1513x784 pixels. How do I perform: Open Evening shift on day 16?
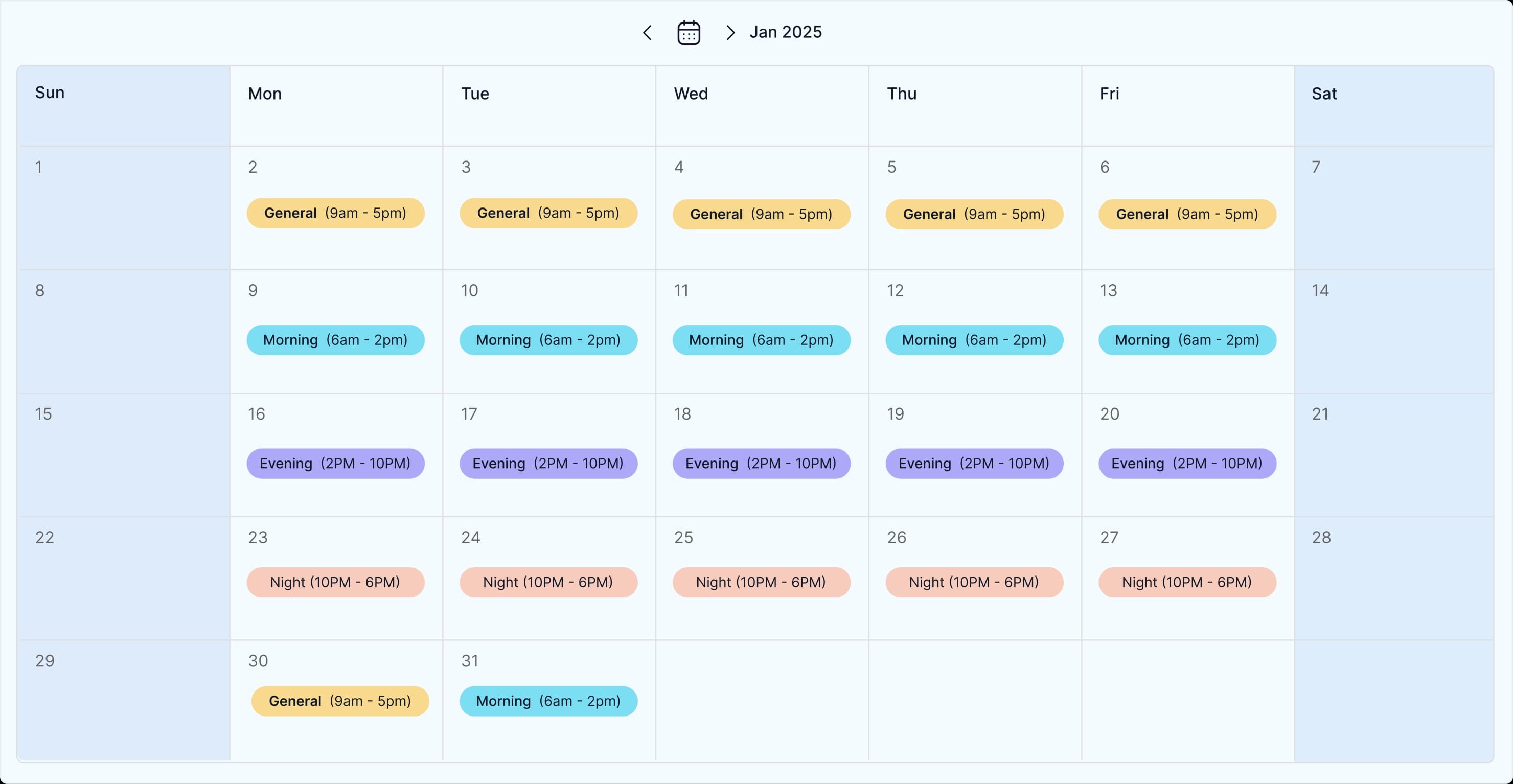[335, 464]
